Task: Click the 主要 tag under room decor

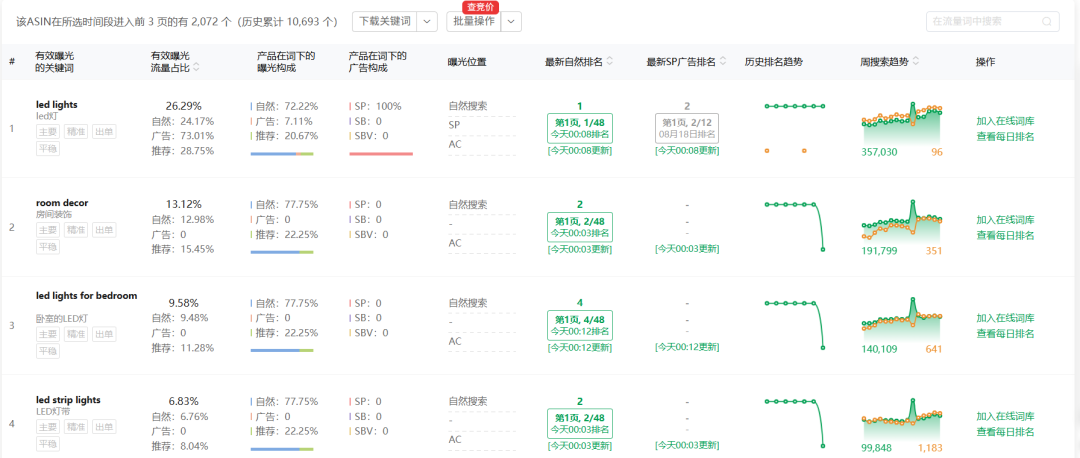Action: click(48, 229)
